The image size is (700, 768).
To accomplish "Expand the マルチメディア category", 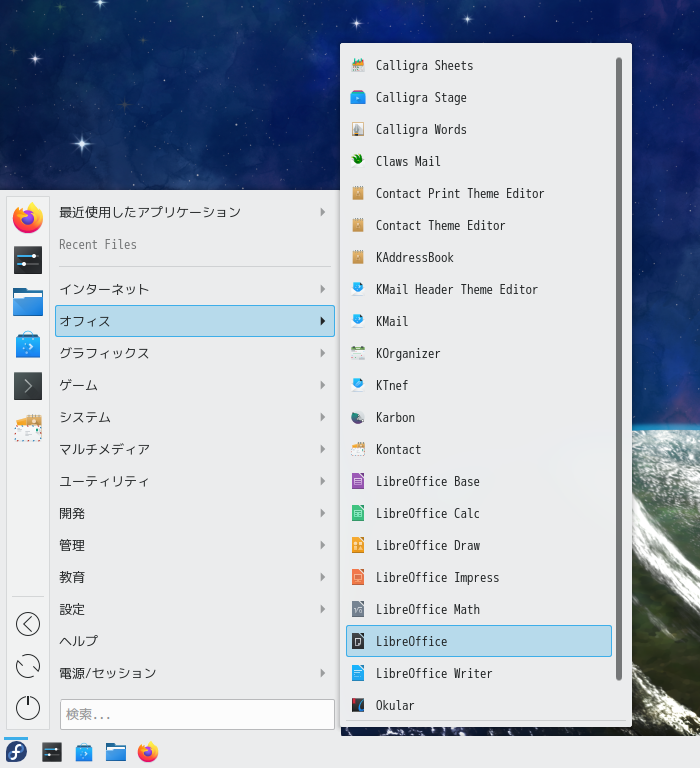I will pos(195,449).
